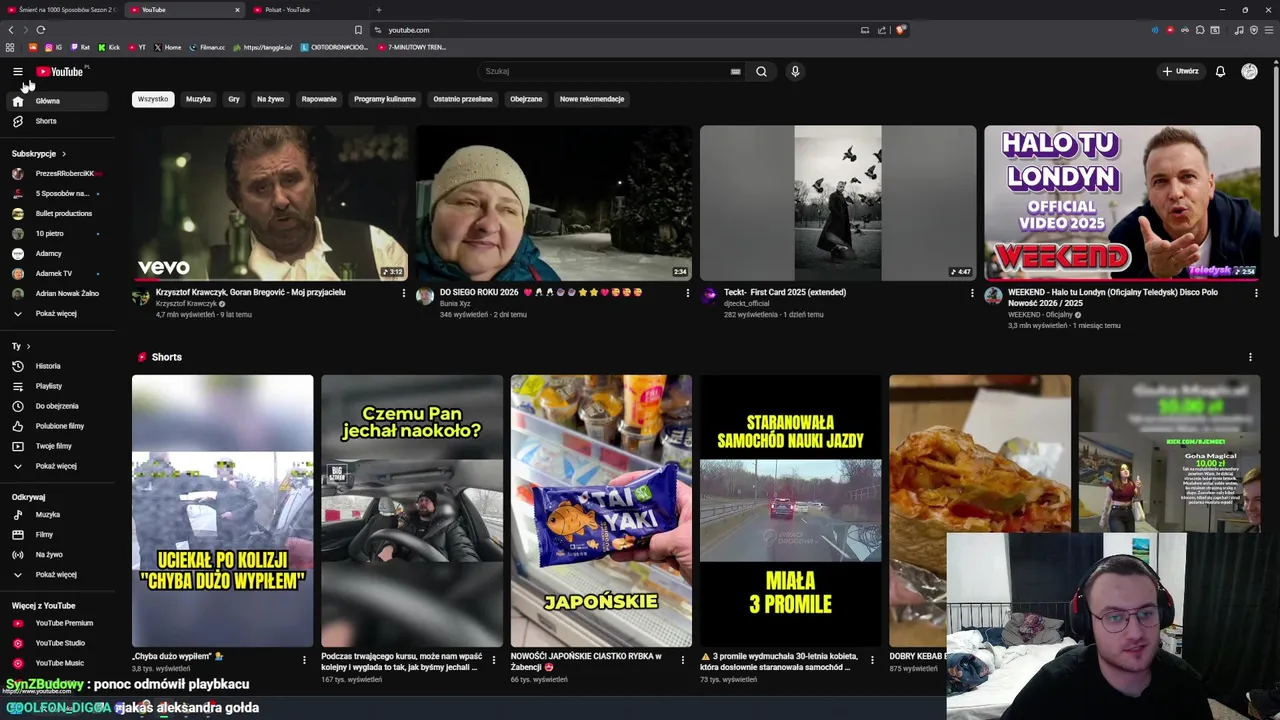Select the Rapowanie filter chip
This screenshot has width=1280, height=720.
pos(319,99)
